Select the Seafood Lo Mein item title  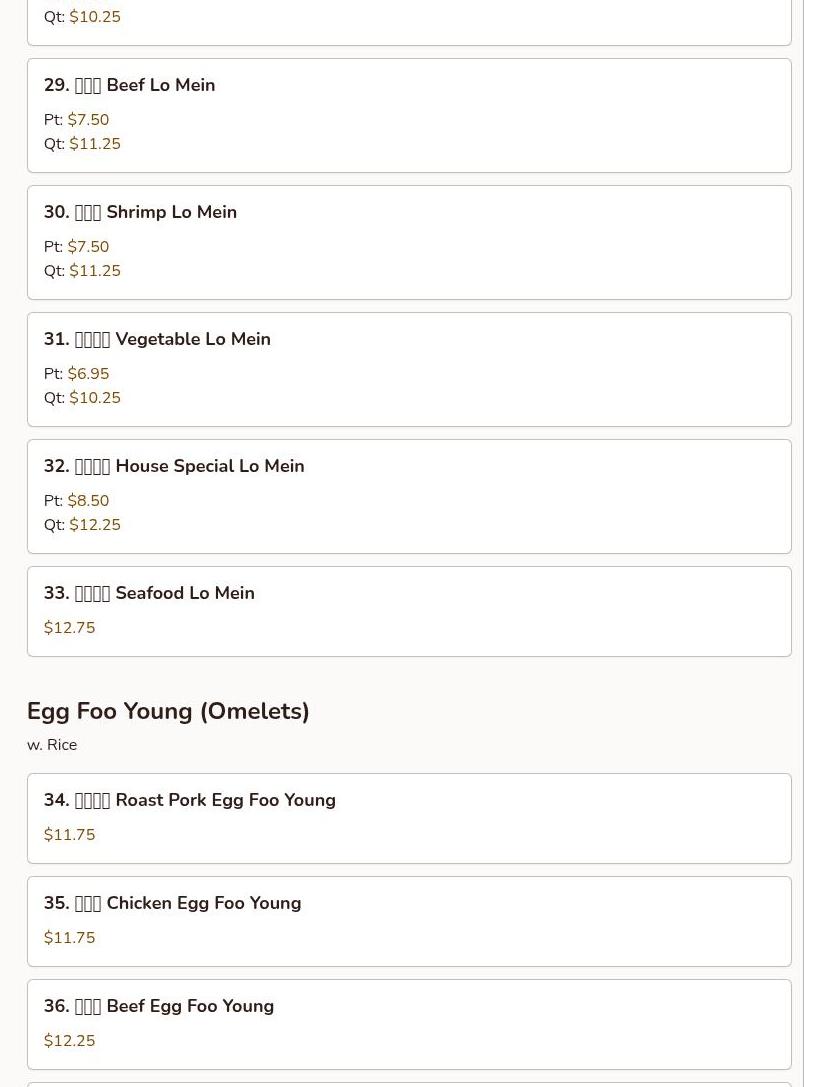click(x=149, y=593)
